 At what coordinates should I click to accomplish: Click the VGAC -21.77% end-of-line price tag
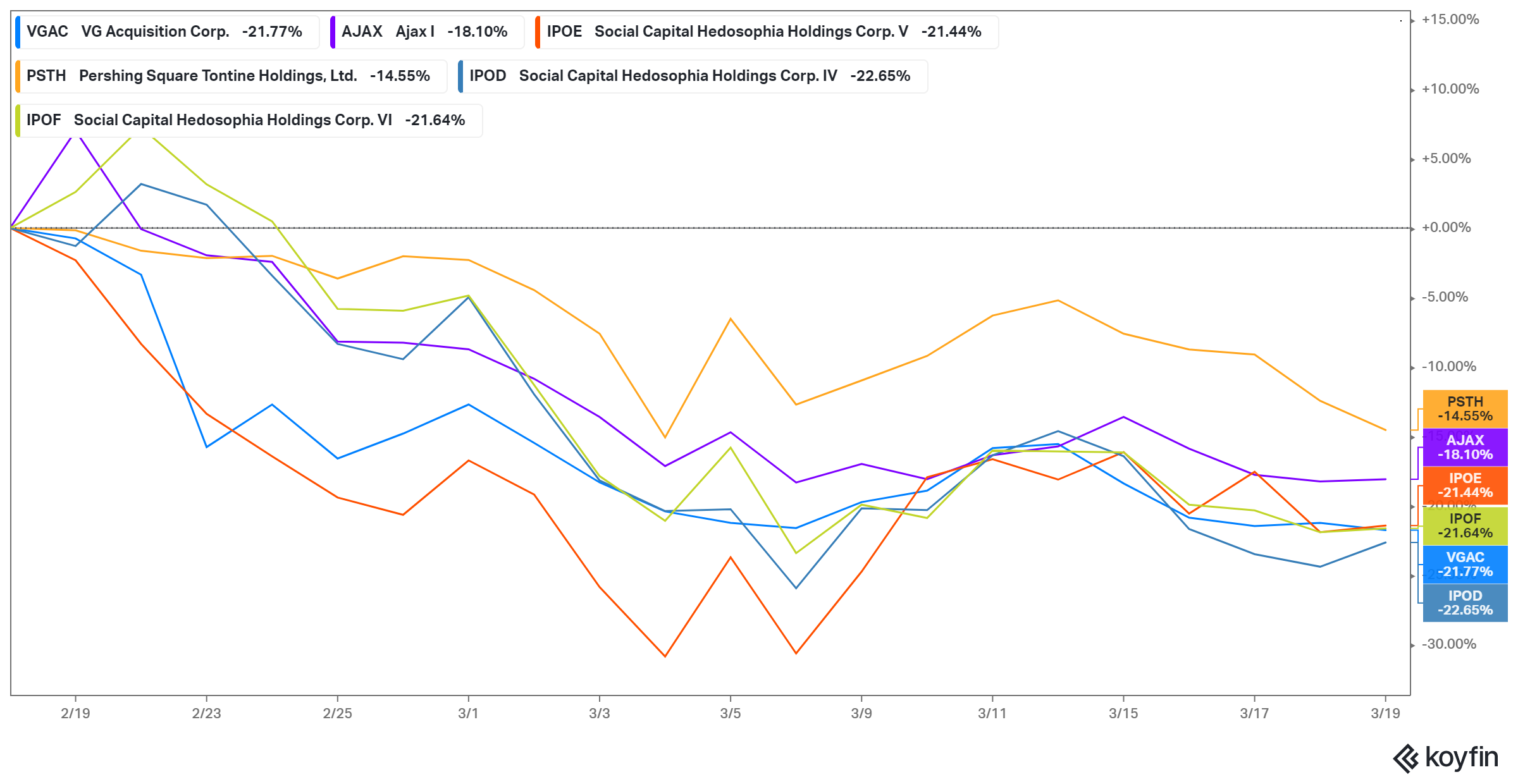(x=1465, y=564)
